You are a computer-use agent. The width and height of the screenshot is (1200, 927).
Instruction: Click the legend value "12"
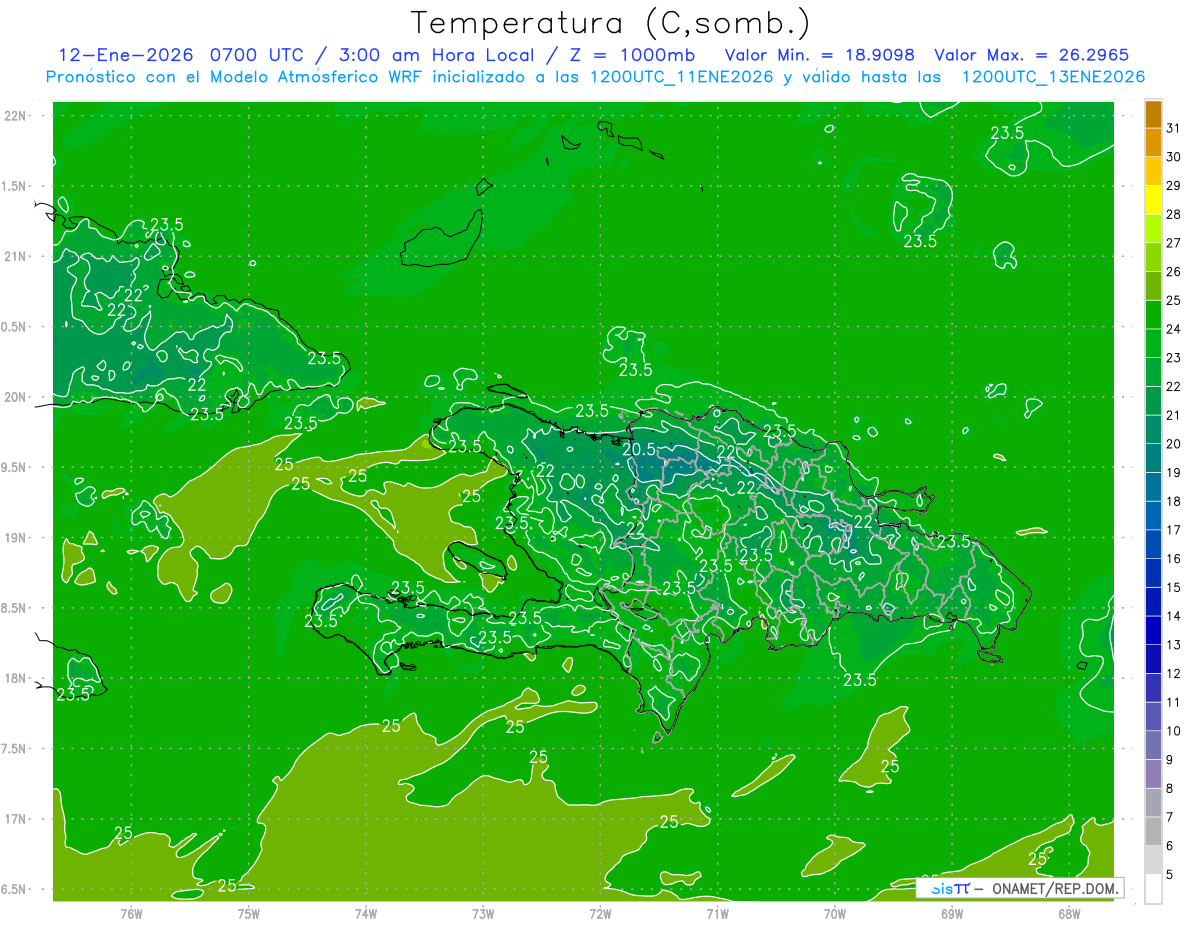tap(1174, 673)
